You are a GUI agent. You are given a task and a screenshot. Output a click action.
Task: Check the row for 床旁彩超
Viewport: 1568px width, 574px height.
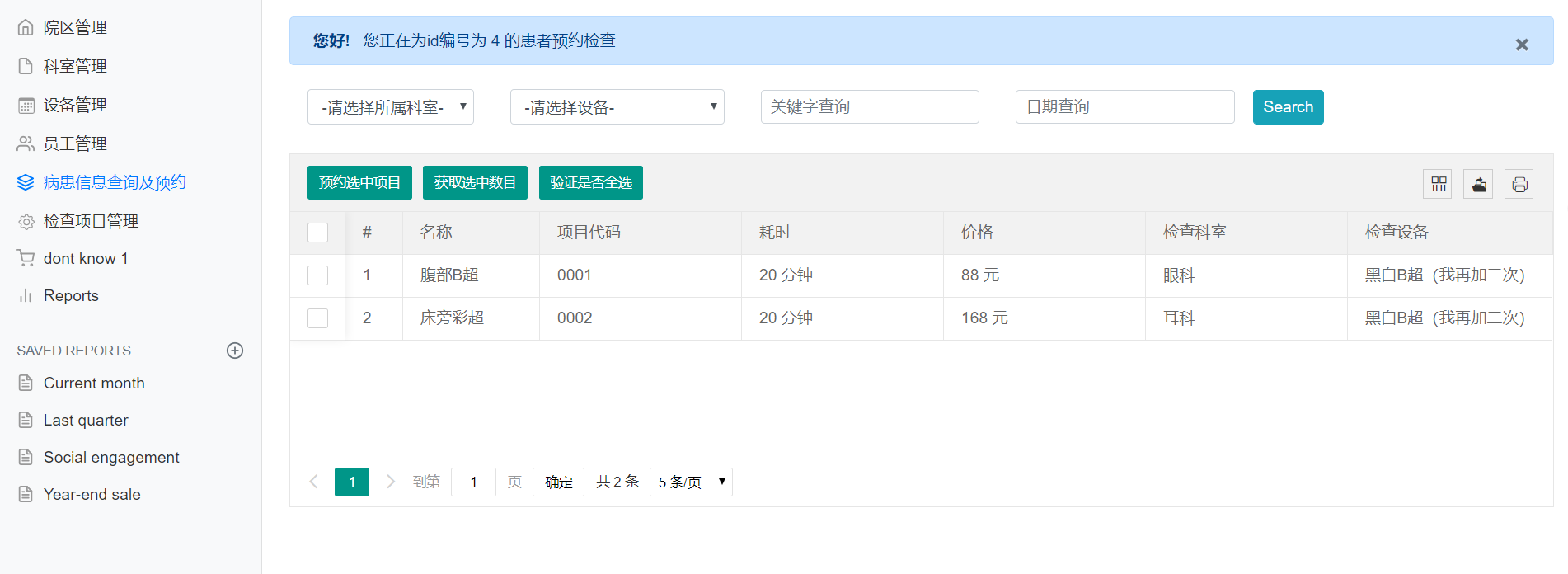tap(317, 318)
